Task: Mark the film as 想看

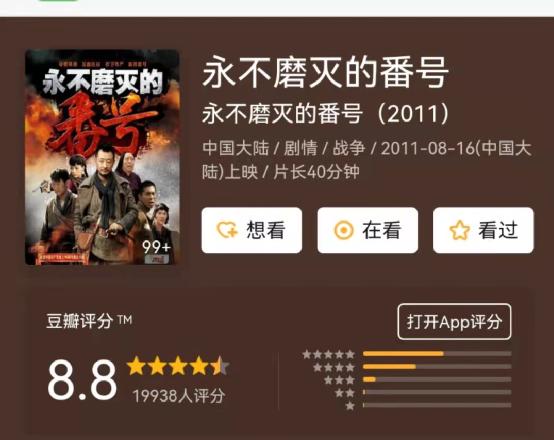Action: click(252, 230)
